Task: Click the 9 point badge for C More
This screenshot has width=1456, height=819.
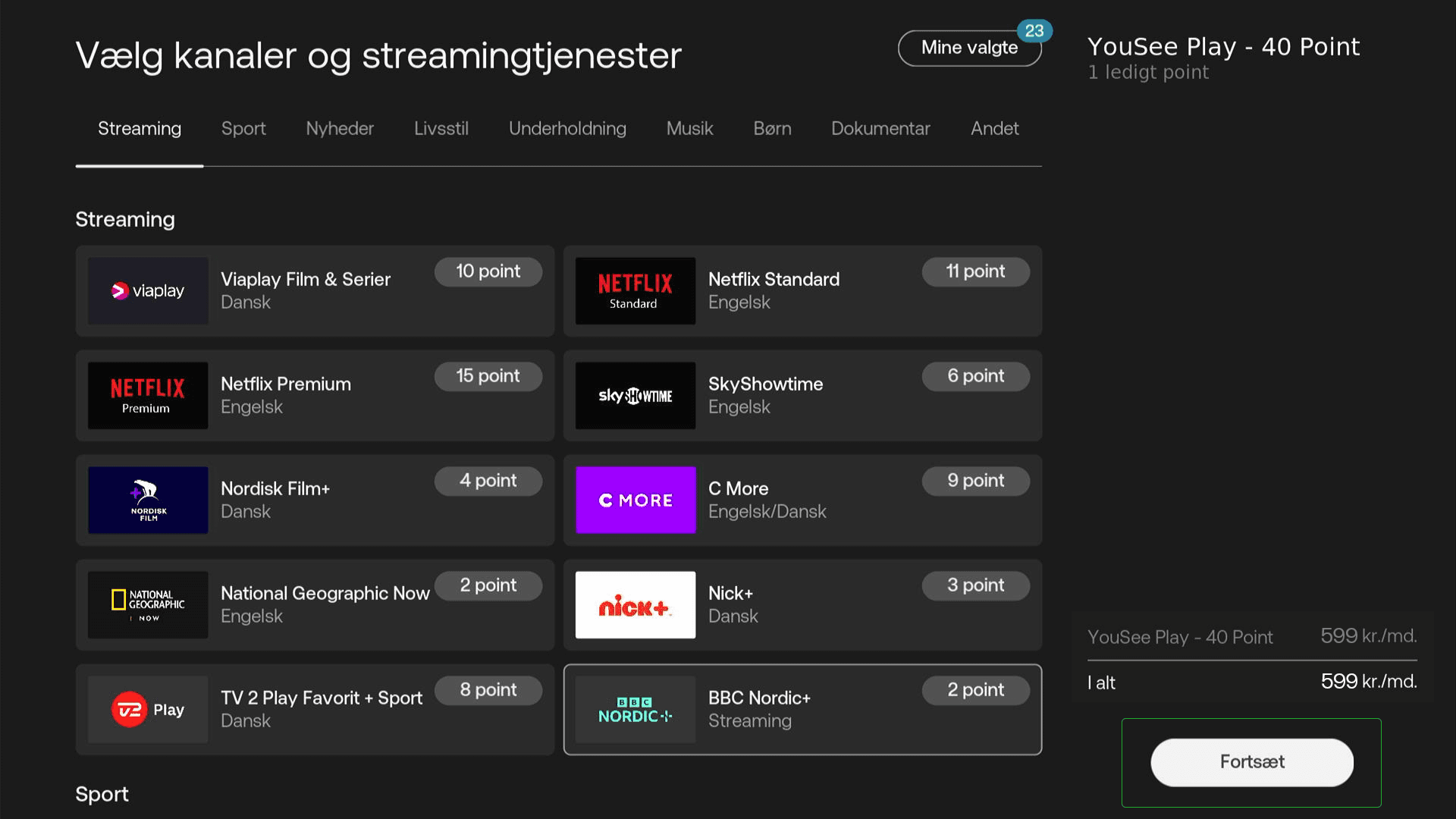Action: point(976,481)
